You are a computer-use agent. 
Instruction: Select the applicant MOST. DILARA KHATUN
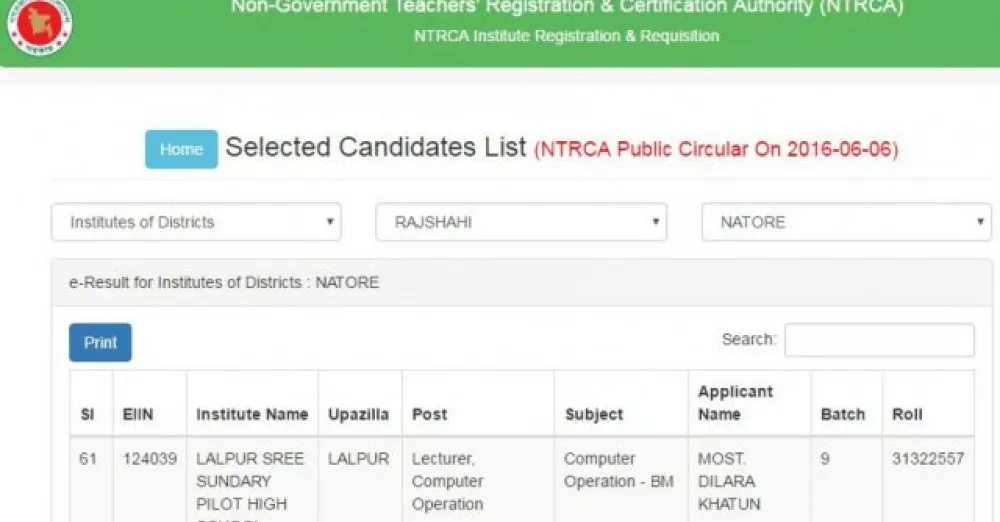pos(730,481)
